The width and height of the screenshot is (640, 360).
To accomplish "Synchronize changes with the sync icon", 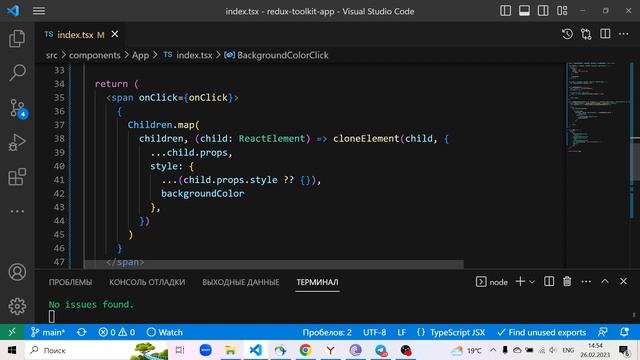I will pos(82,332).
